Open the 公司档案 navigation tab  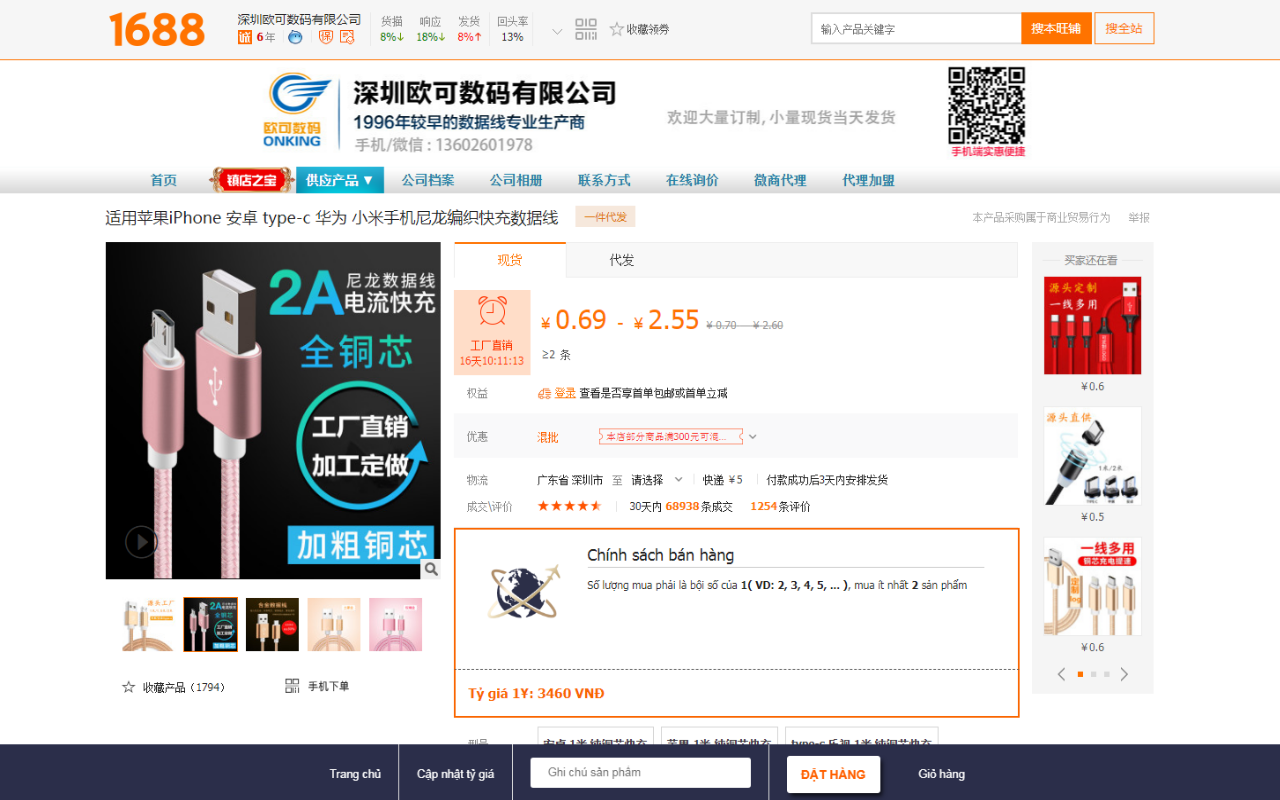(428, 180)
